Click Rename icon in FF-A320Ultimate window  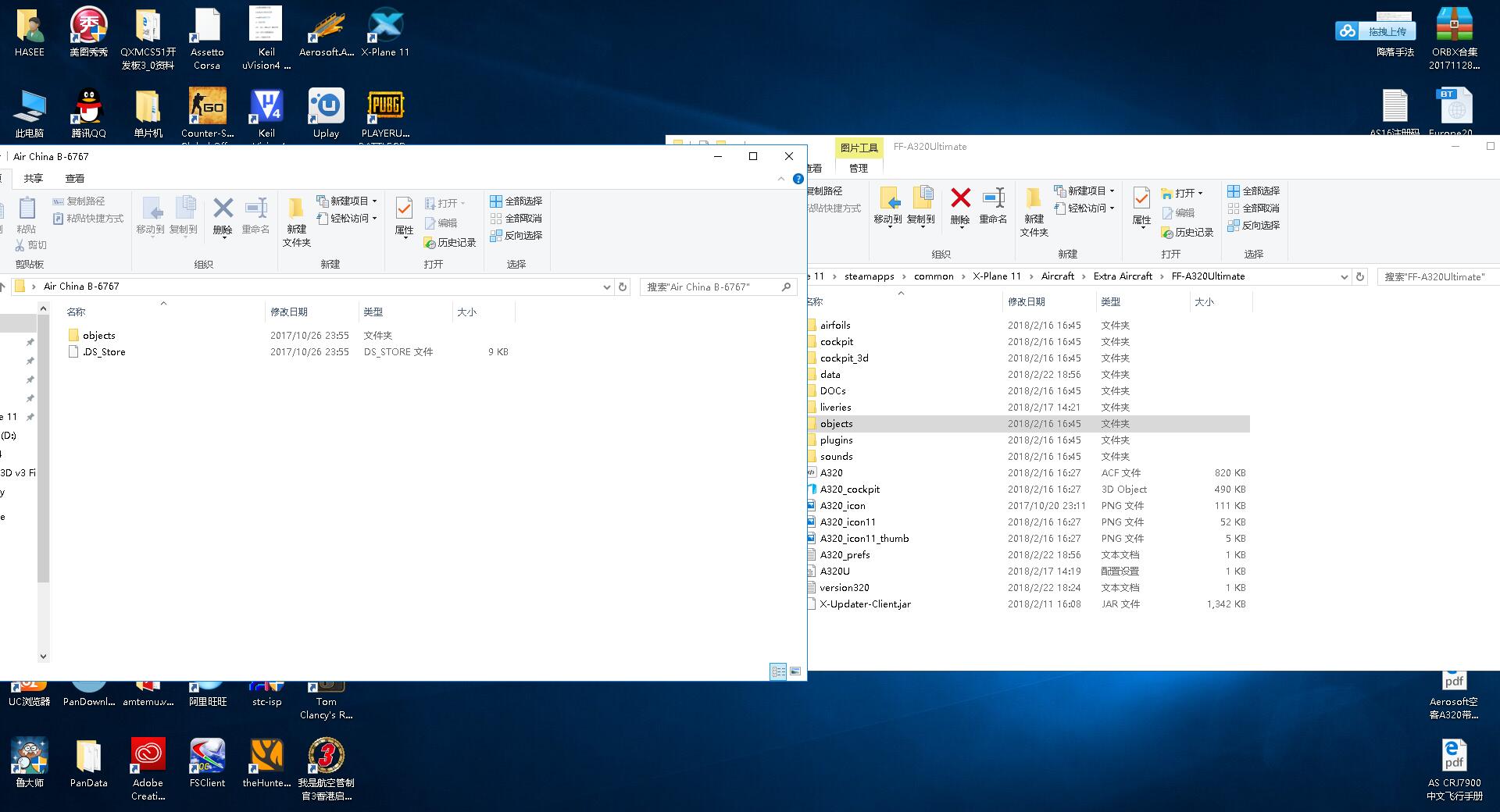tap(993, 198)
